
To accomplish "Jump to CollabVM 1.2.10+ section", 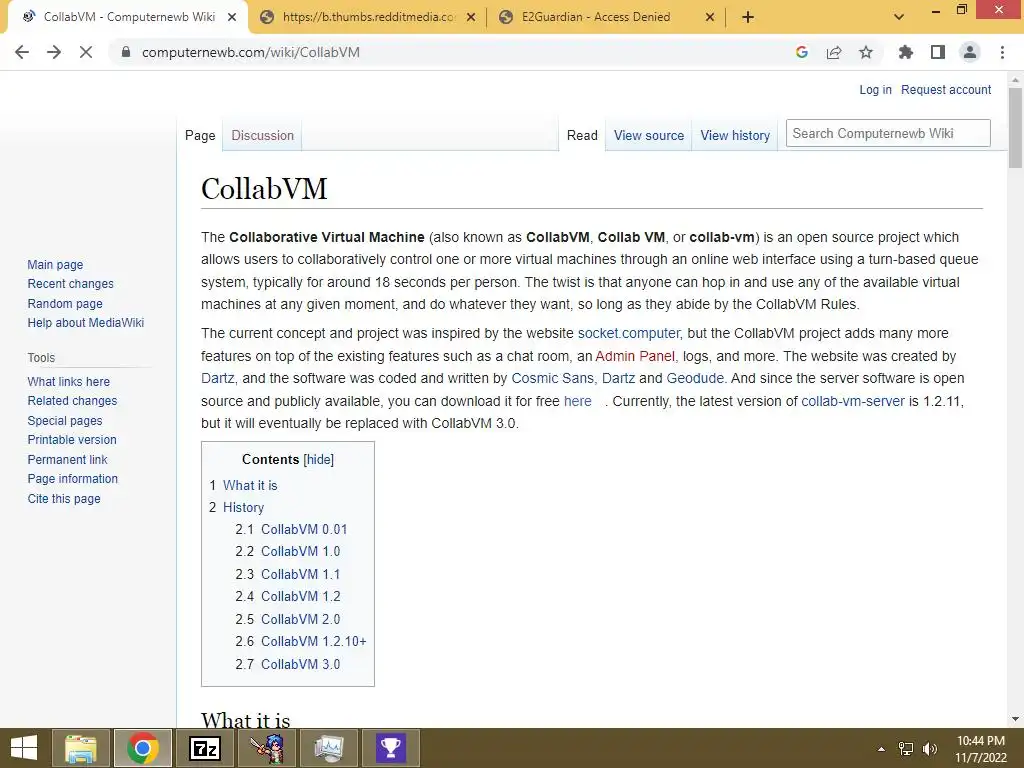I will (313, 641).
